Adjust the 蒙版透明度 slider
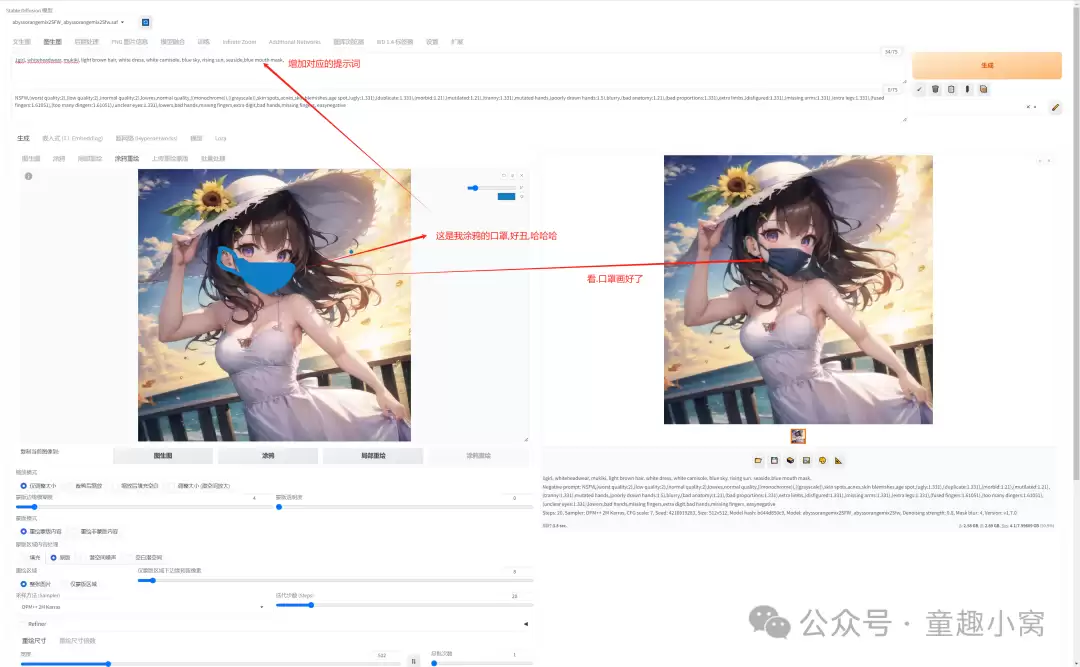This screenshot has height=667, width=1080. click(x=404, y=506)
